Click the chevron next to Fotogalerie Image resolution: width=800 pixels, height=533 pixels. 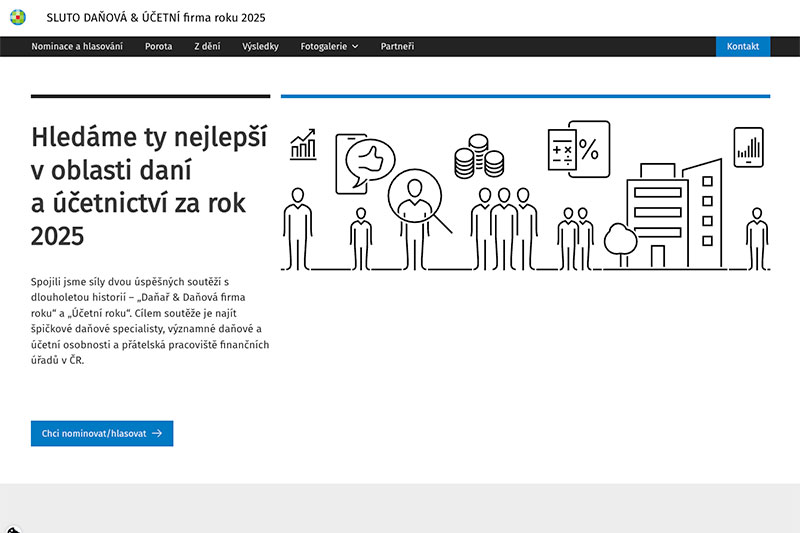coord(355,47)
